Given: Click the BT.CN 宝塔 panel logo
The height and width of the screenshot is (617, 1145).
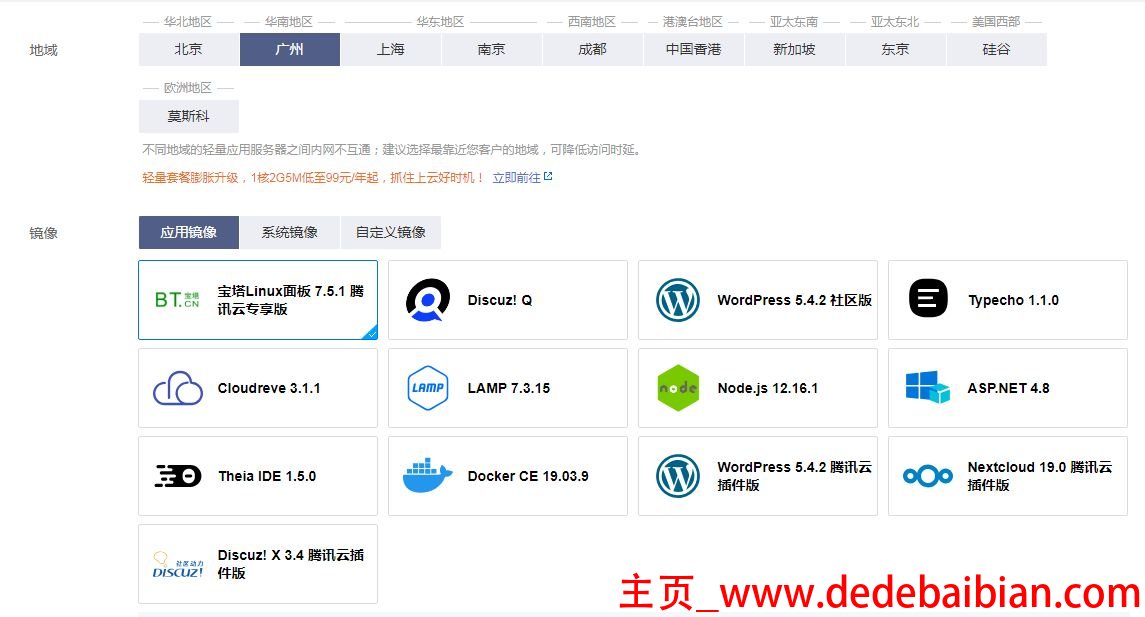Looking at the screenshot, I should pyautogui.click(x=177, y=299).
